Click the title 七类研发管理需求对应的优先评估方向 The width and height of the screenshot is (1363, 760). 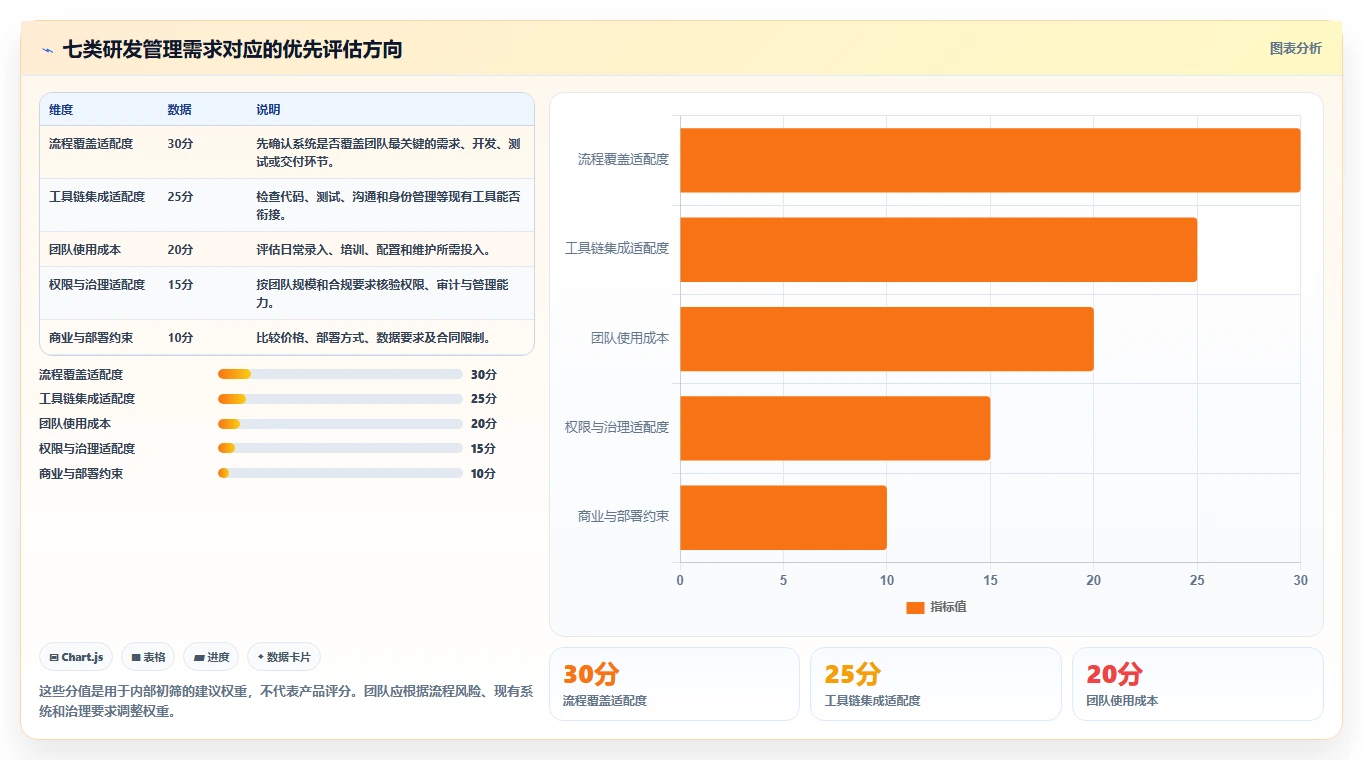tap(232, 49)
